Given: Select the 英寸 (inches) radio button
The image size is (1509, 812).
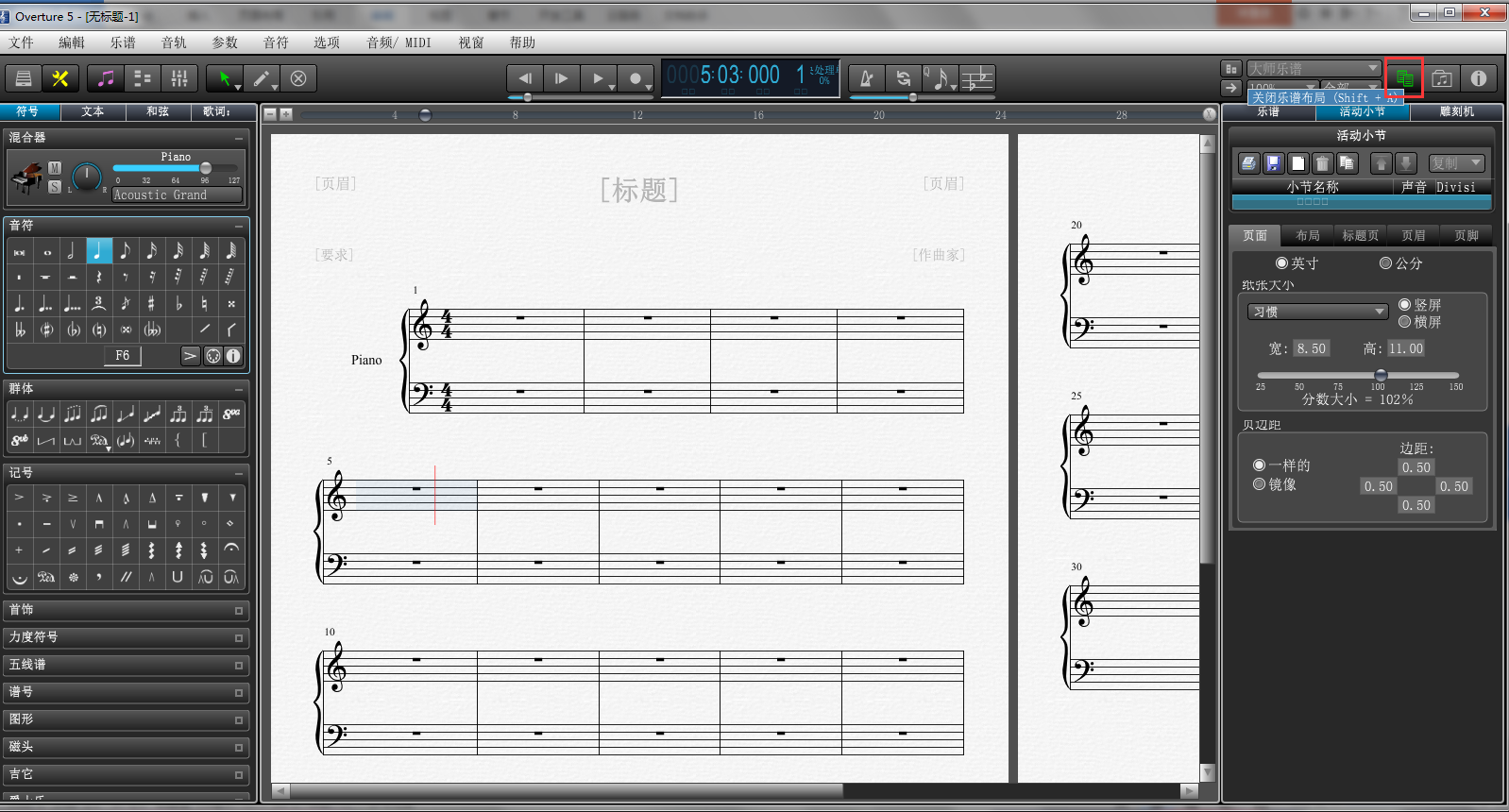Looking at the screenshot, I should click(1281, 263).
